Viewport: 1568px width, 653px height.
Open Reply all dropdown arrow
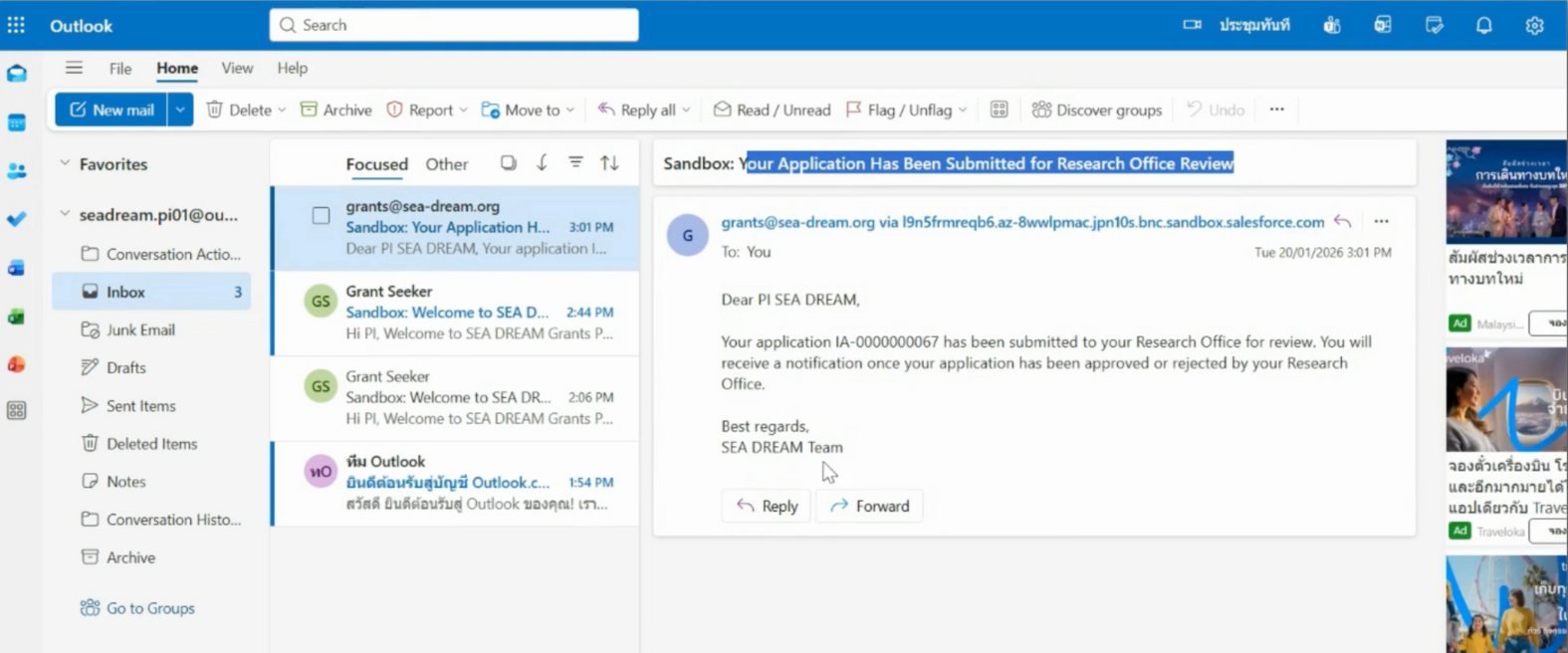686,110
